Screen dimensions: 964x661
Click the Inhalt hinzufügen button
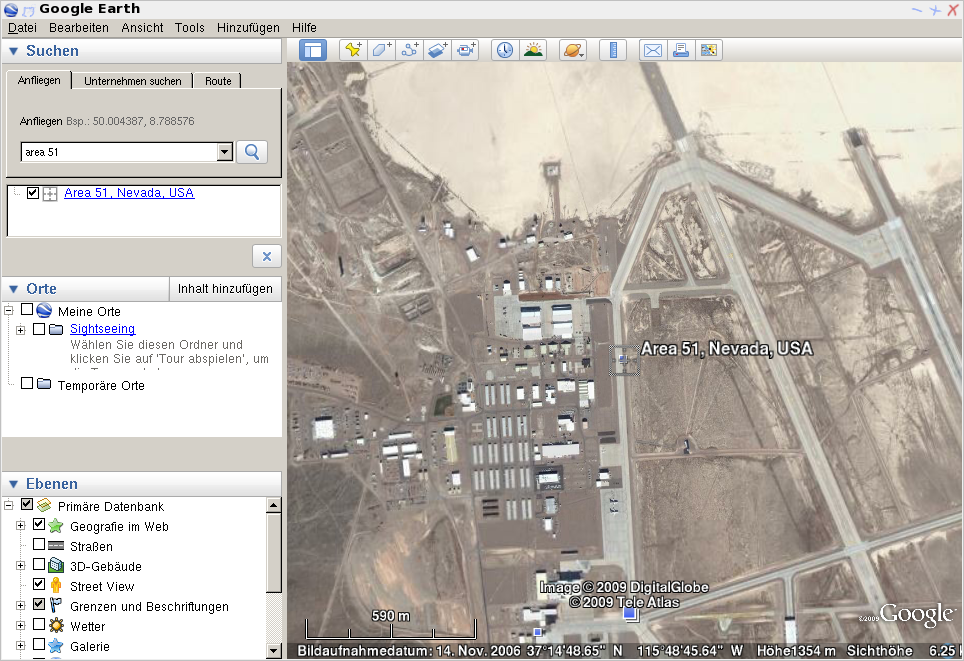coord(225,289)
